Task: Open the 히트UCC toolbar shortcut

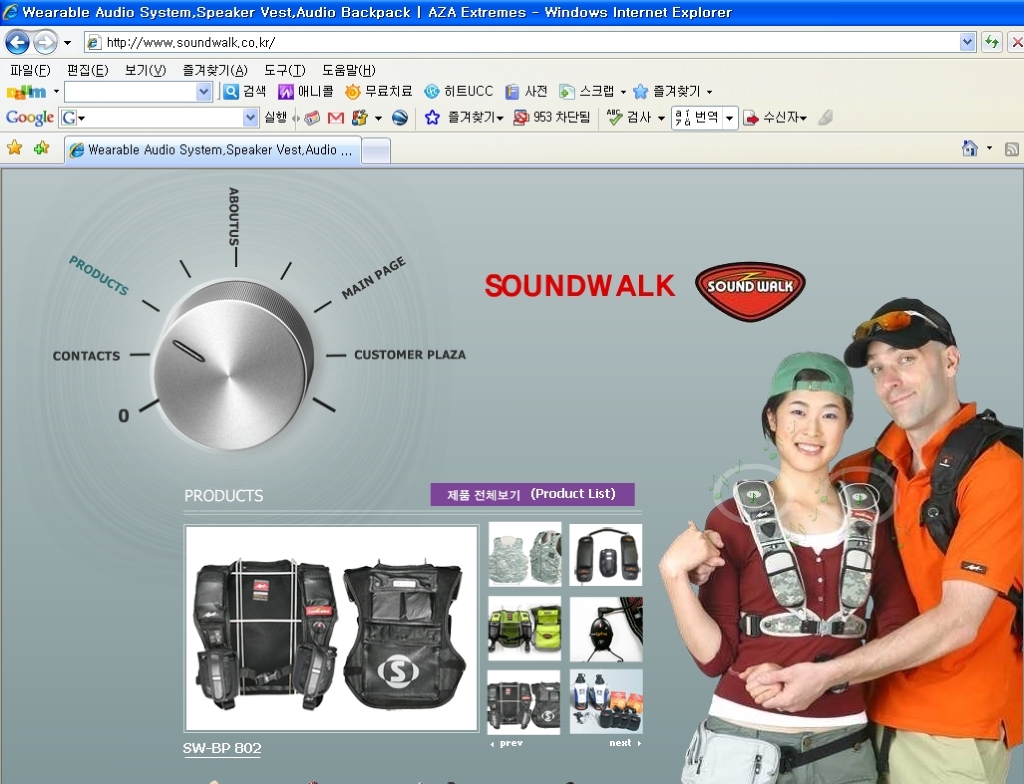Action: [458, 91]
